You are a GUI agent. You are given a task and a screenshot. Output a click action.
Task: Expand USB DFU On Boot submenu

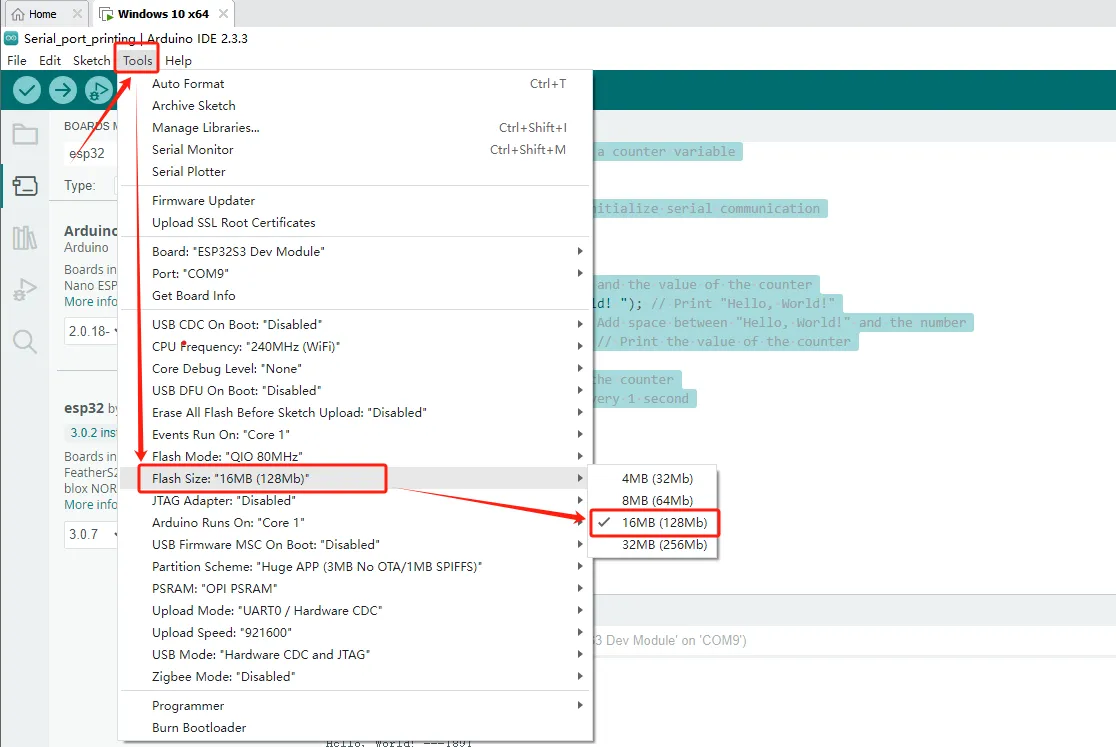point(355,391)
